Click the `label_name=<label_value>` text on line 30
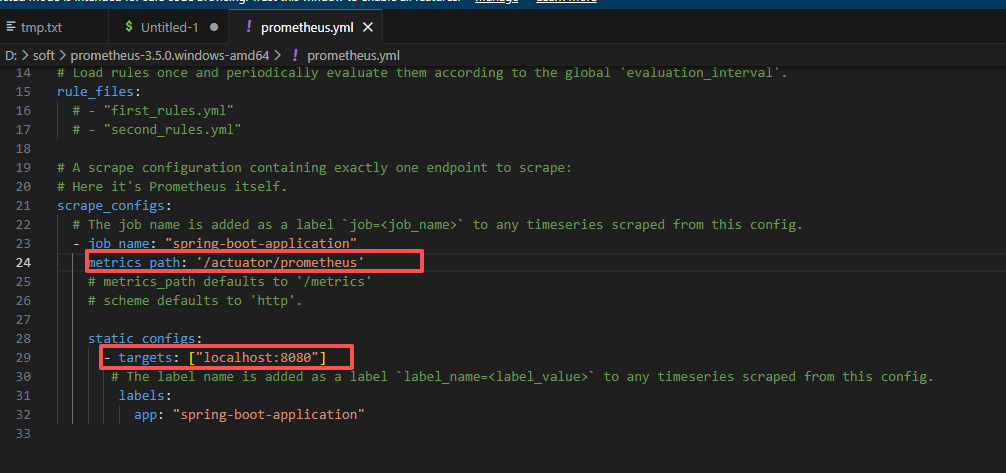 click(x=495, y=377)
